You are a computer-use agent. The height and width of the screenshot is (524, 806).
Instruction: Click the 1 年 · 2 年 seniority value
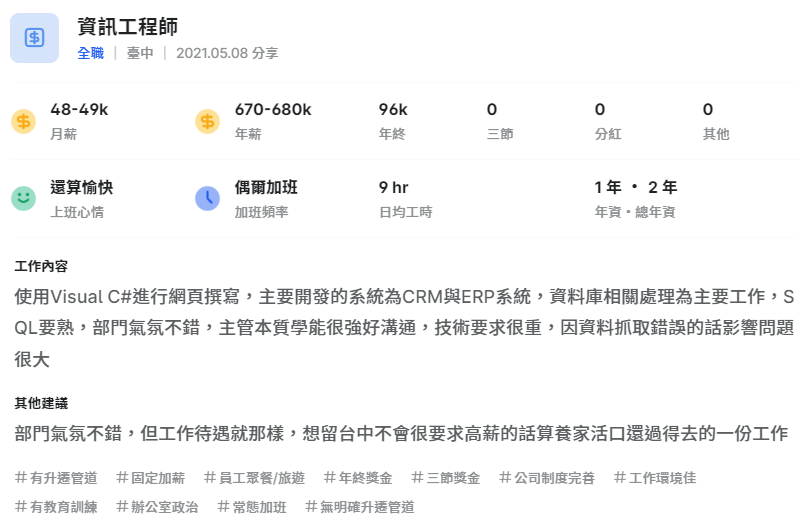click(635, 187)
